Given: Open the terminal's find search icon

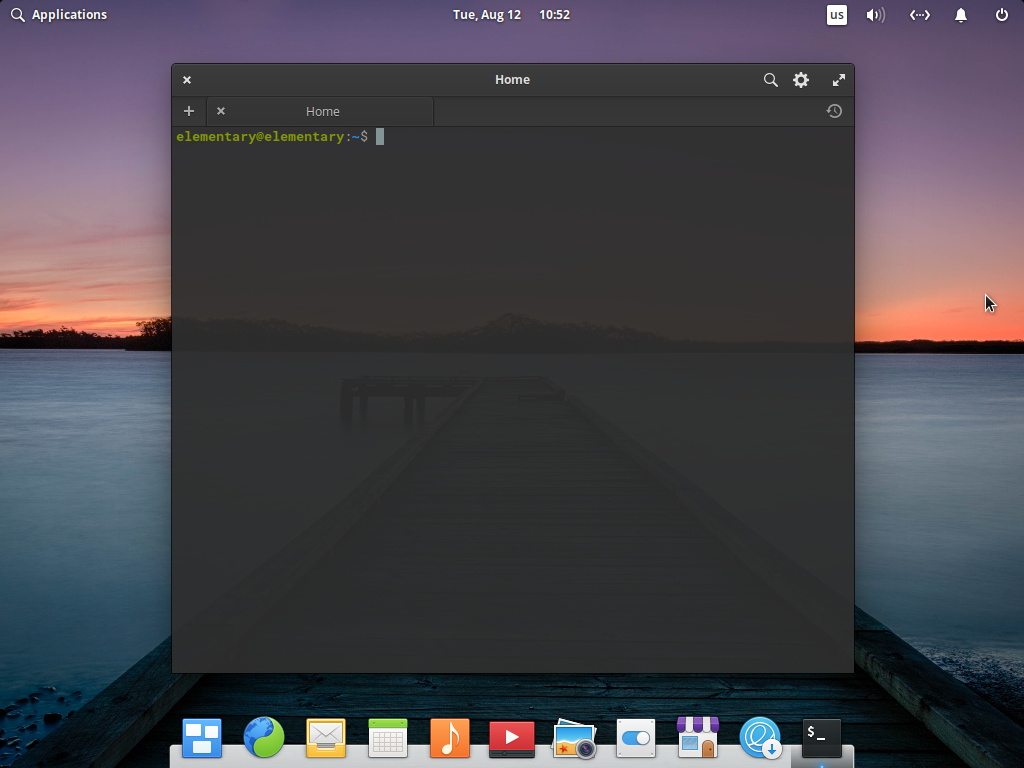Looking at the screenshot, I should pyautogui.click(x=770, y=80).
